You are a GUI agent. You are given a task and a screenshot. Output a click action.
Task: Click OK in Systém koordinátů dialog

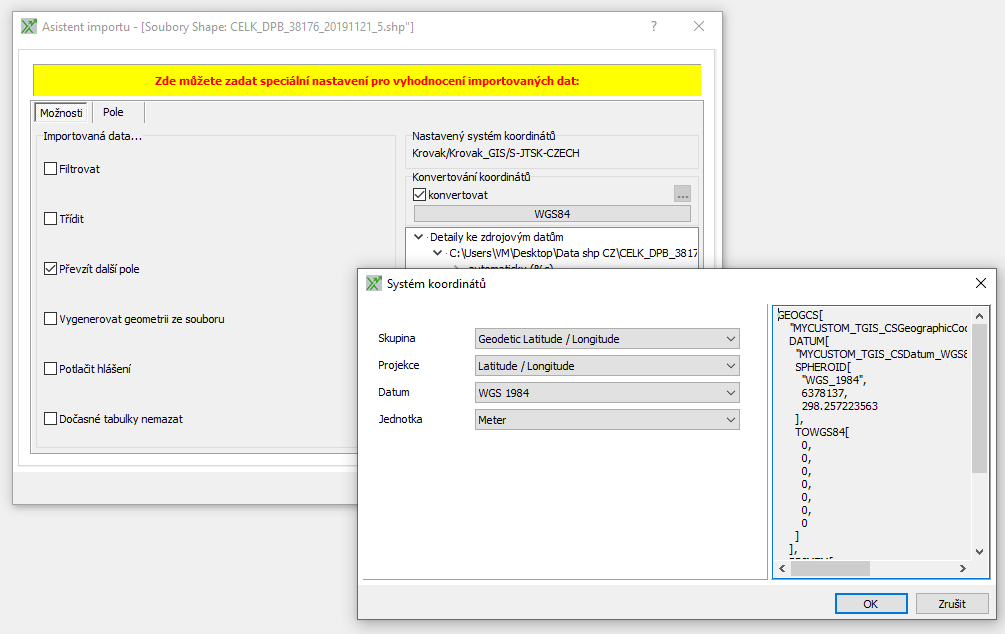(x=871, y=603)
